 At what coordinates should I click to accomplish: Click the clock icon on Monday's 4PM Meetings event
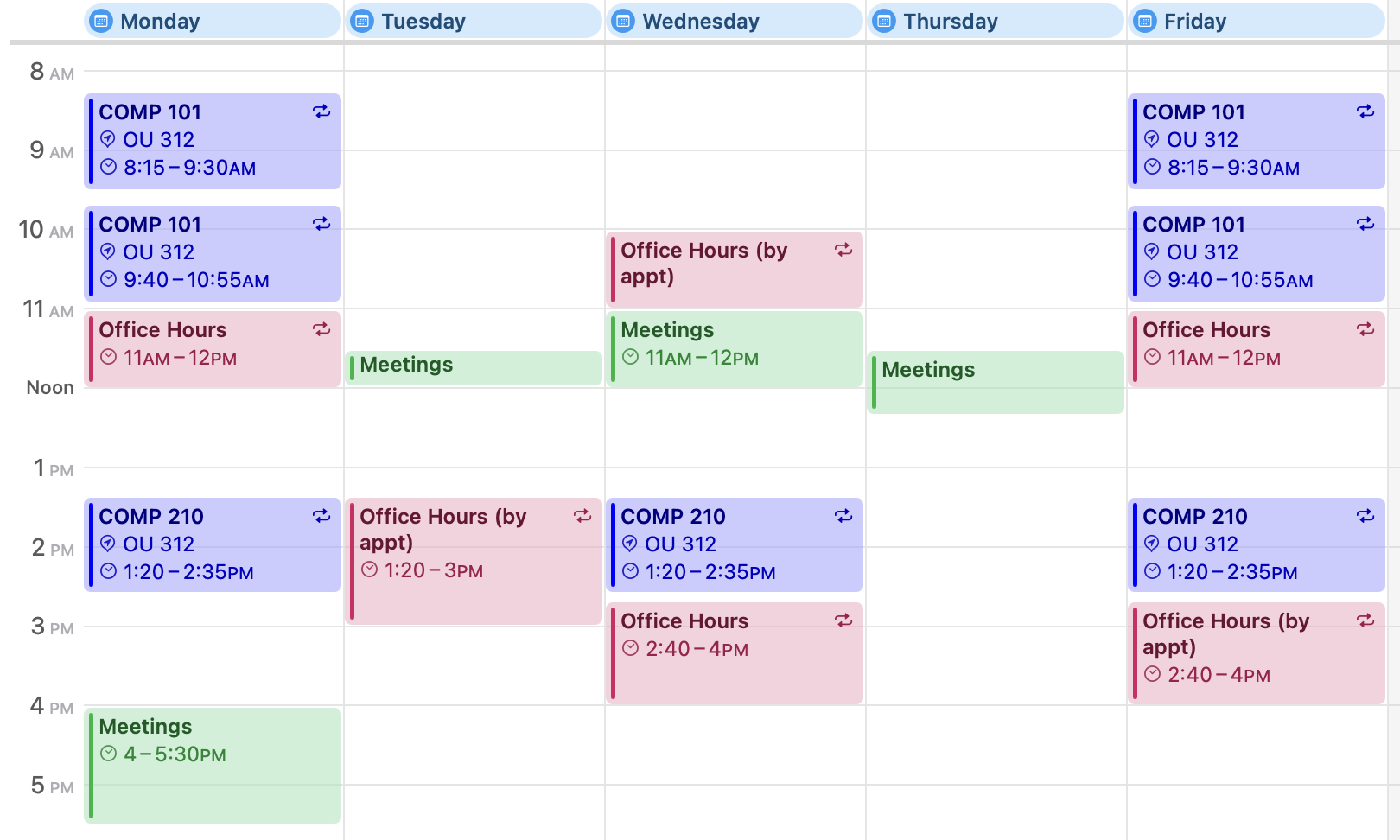pos(109,754)
